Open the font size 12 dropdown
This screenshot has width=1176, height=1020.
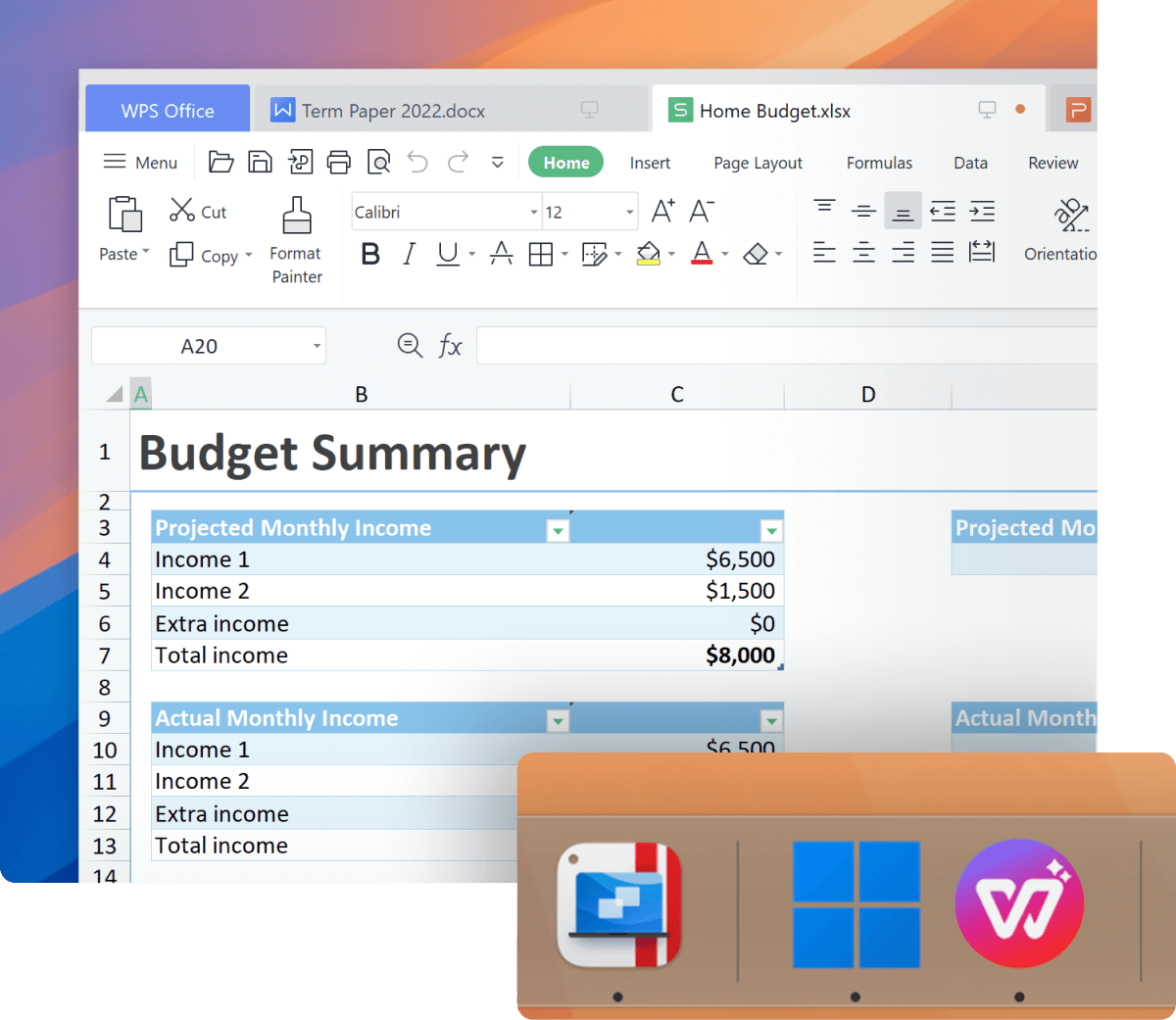(630, 213)
